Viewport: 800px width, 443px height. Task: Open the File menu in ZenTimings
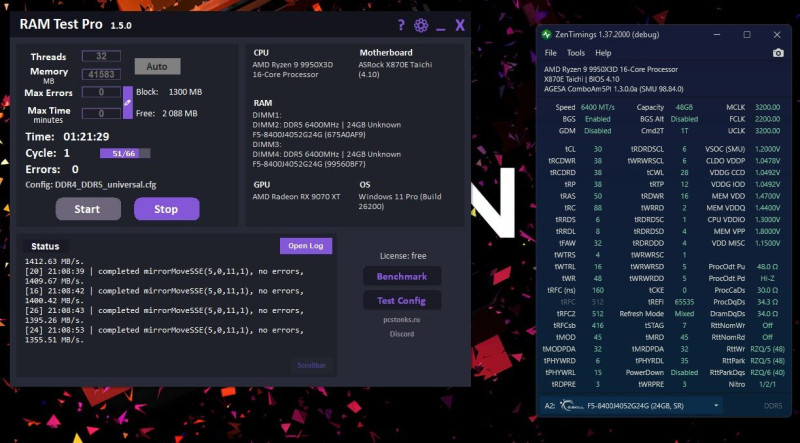tap(551, 53)
